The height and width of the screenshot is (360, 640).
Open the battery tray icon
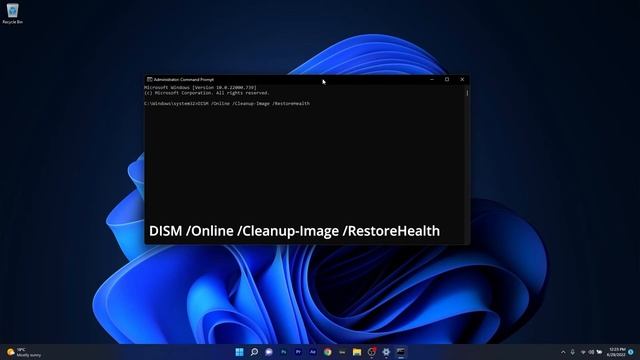click(599, 352)
